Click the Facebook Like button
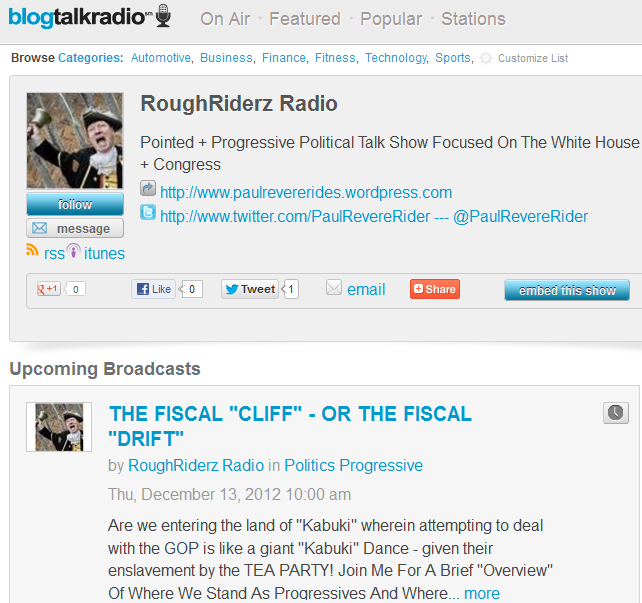 point(154,289)
